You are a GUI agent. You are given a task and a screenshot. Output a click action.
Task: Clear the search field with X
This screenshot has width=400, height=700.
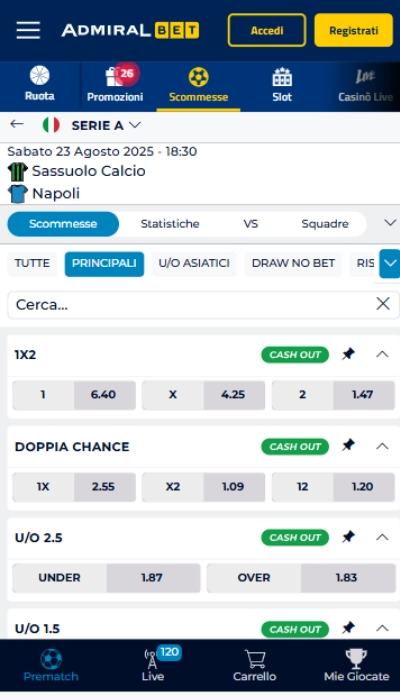(x=383, y=304)
